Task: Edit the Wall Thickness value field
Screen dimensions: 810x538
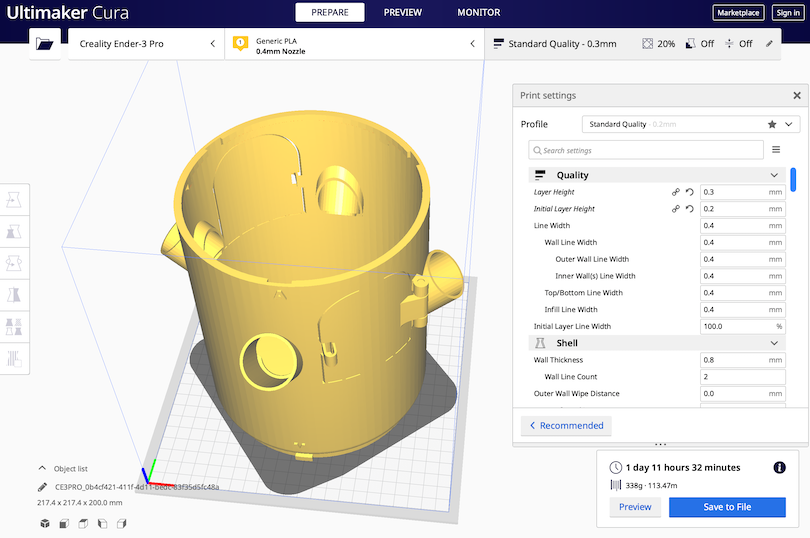Action: (742, 360)
